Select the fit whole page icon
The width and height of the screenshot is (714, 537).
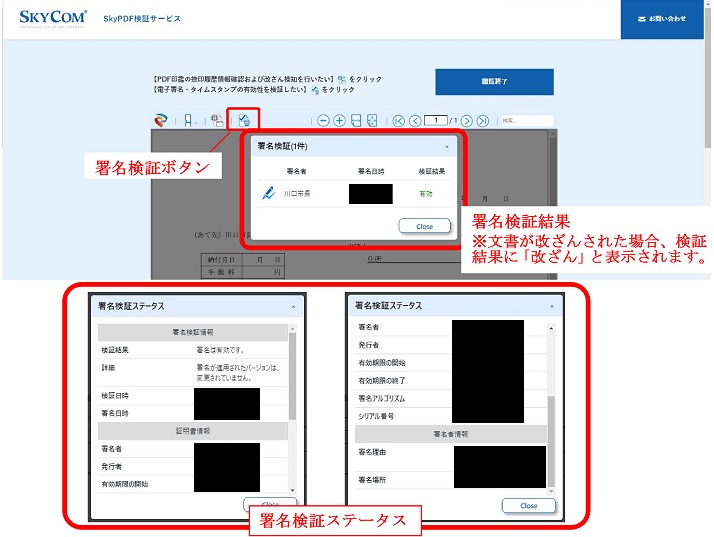(372, 121)
